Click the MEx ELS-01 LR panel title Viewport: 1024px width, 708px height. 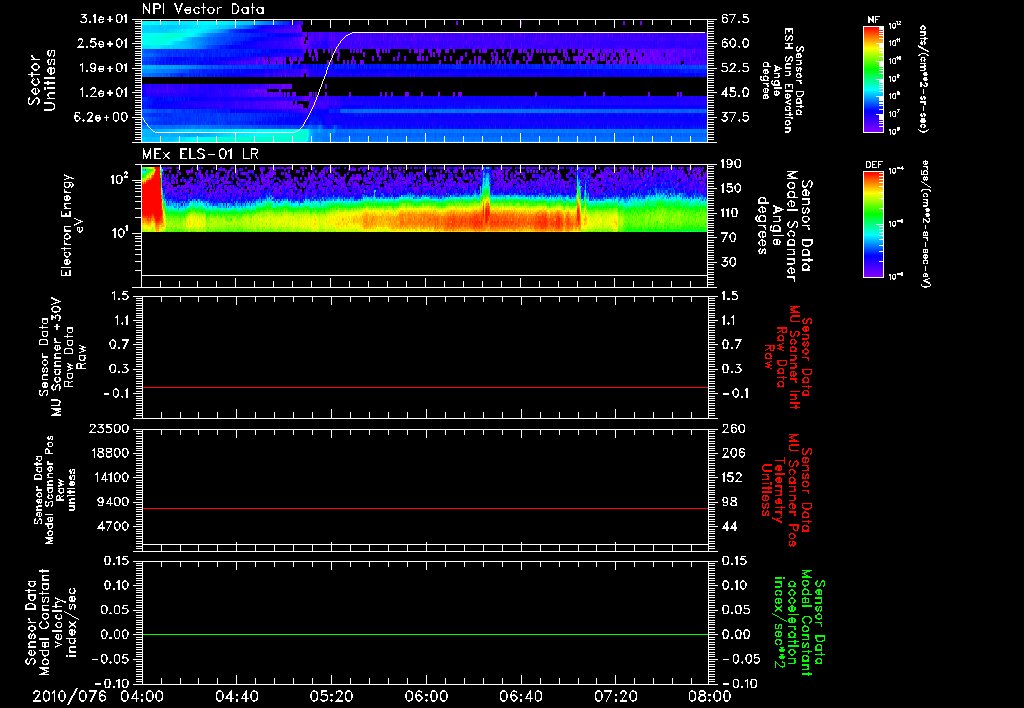(200, 155)
